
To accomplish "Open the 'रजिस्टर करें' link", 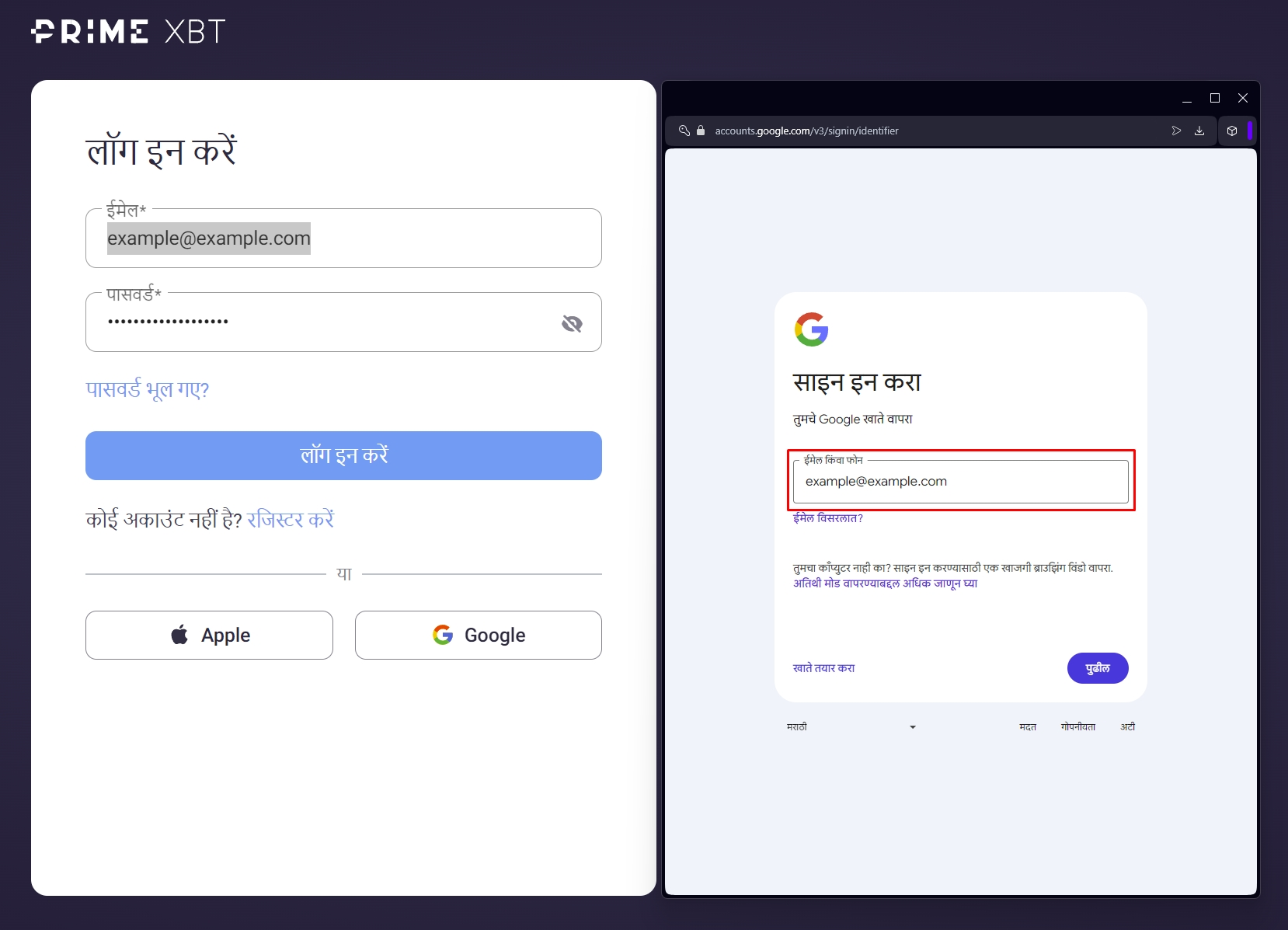I will tap(291, 519).
